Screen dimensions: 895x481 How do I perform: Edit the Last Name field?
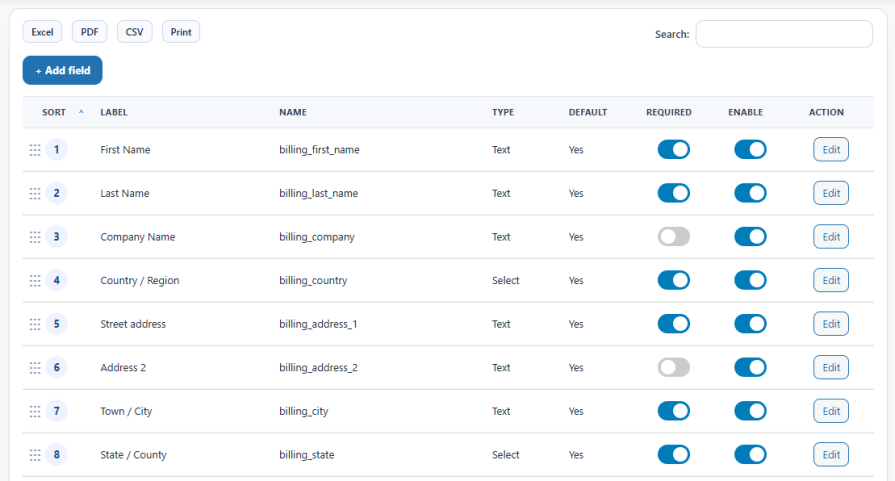[x=830, y=193]
